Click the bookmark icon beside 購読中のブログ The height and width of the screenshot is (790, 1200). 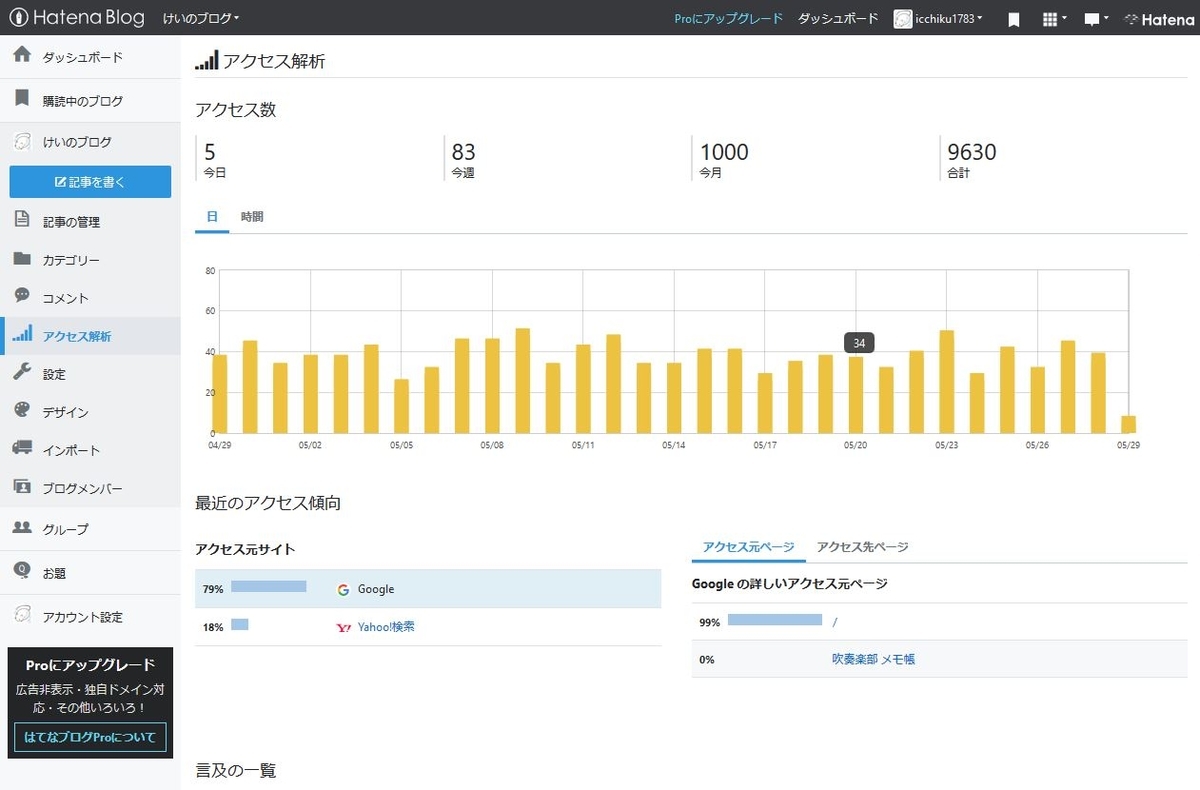(x=22, y=99)
